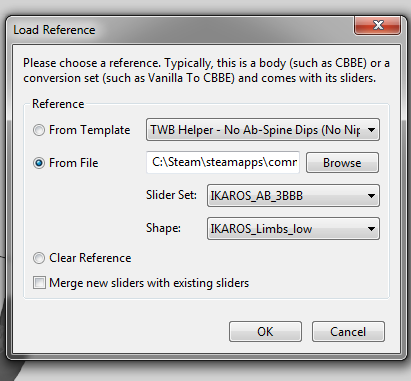Dismiss dialog with Cancel button
411x381 pixels.
pos(348,332)
